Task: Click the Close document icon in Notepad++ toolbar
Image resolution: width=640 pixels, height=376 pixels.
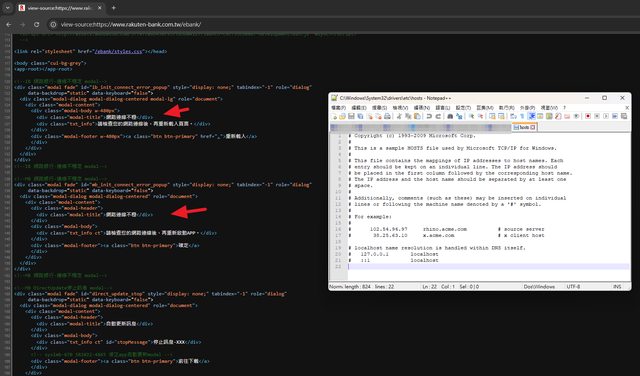Action: click(369, 116)
